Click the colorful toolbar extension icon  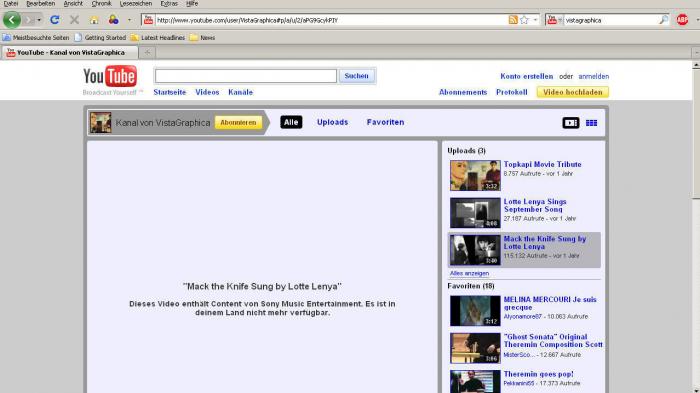coord(113,20)
